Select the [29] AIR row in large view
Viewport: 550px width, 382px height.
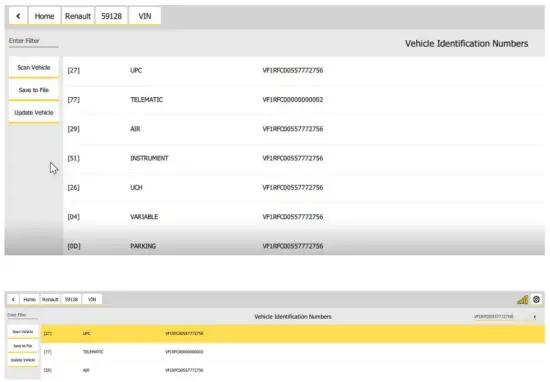[304, 129]
